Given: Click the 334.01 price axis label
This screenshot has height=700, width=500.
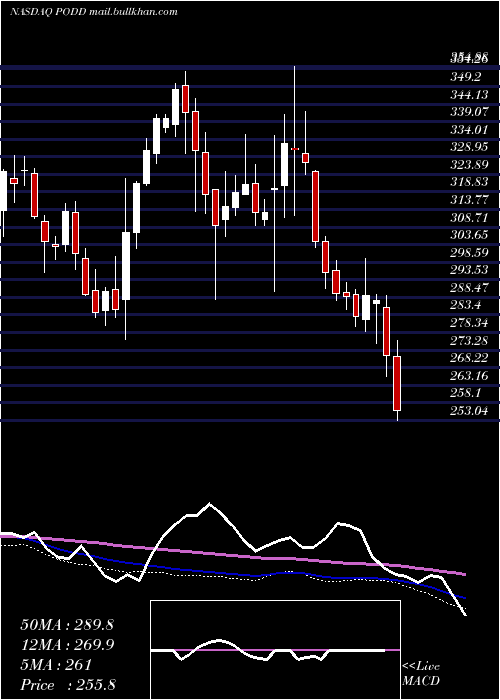Looking at the screenshot, I should [469, 130].
